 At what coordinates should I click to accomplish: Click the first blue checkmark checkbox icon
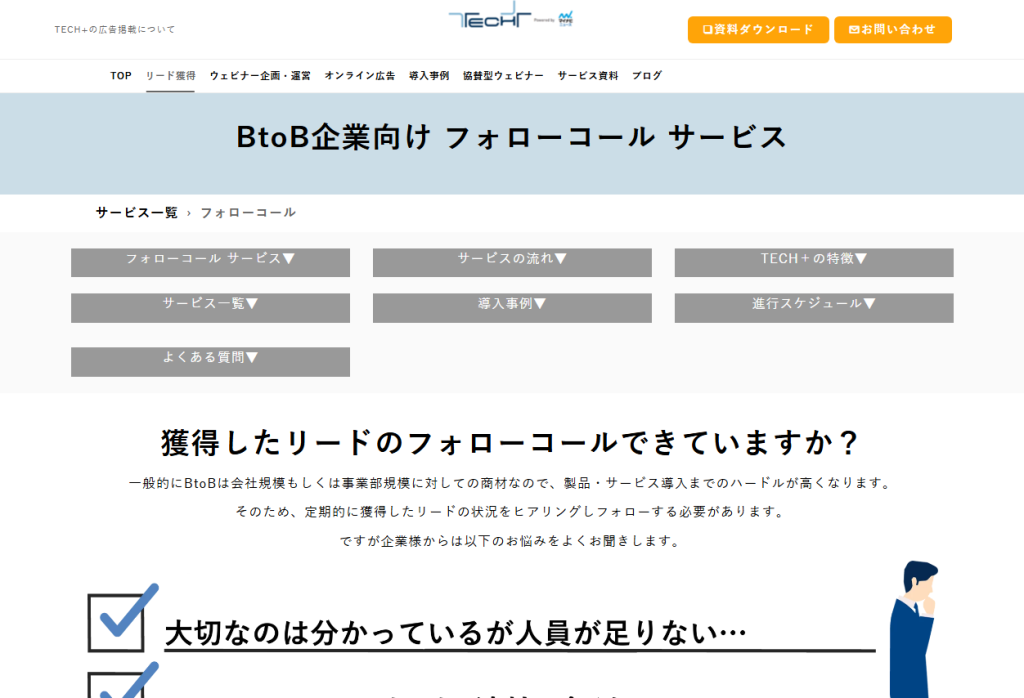pyautogui.click(x=121, y=618)
